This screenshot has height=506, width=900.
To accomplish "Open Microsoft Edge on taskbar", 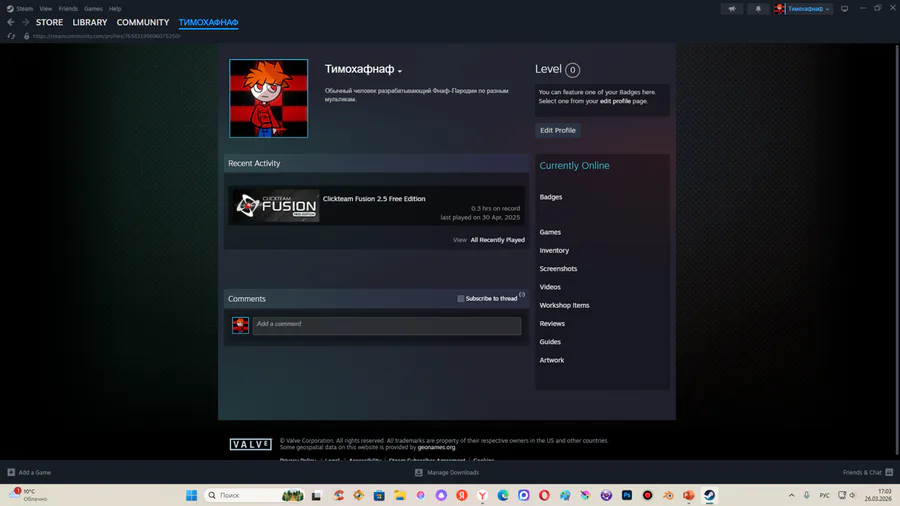I will tap(503, 495).
